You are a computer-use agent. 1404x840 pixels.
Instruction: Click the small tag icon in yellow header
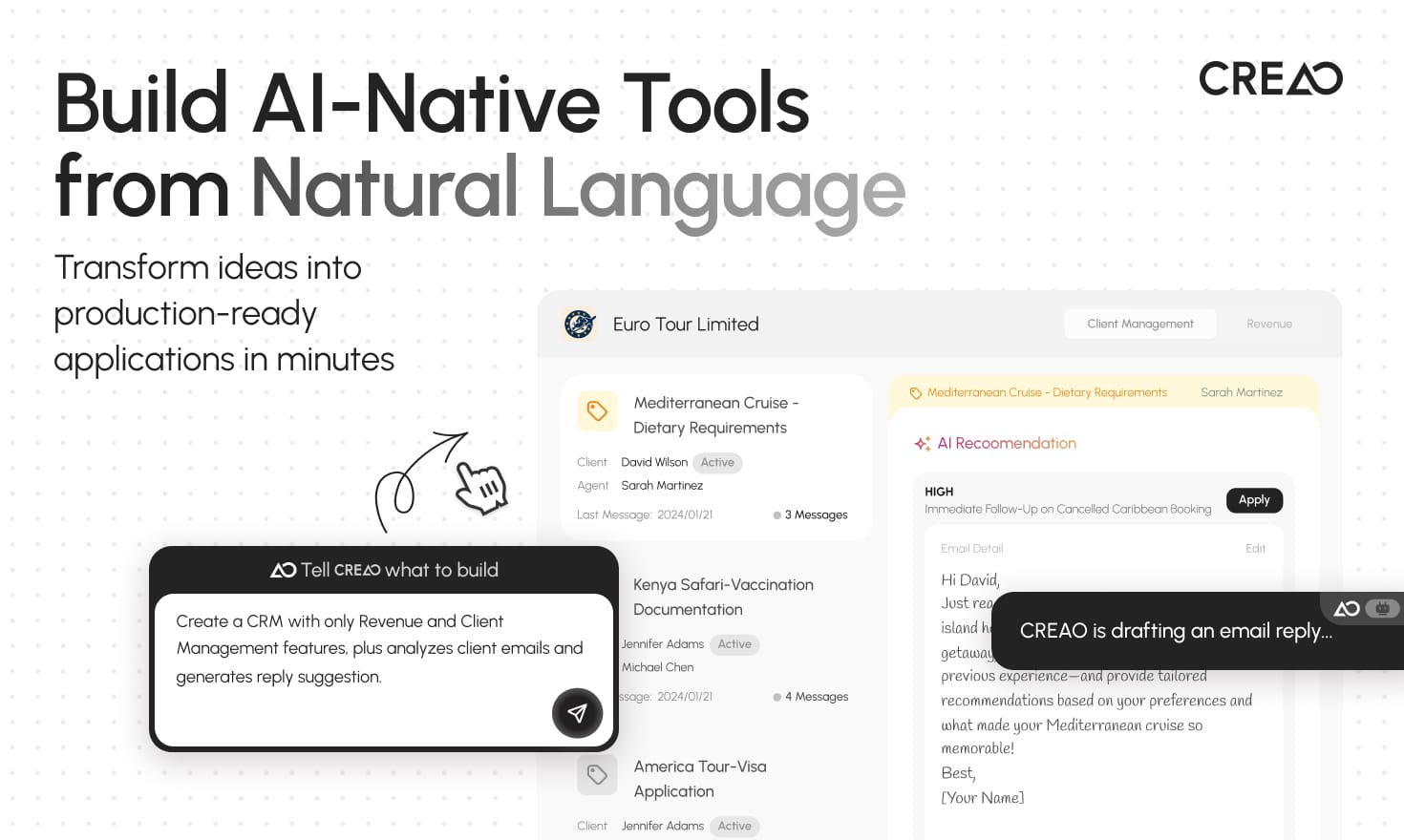(x=915, y=393)
